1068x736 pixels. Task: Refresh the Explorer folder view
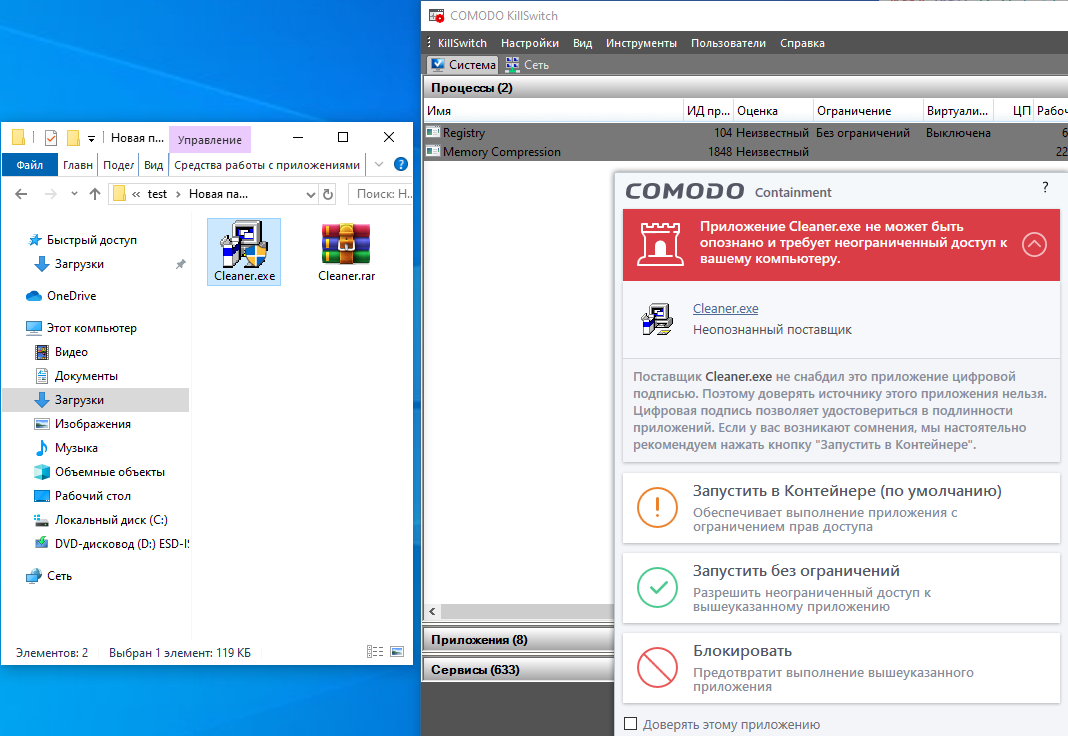coord(328,194)
